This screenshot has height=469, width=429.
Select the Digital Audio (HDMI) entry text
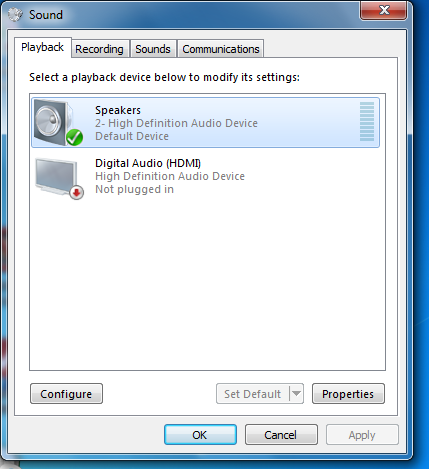coord(148,163)
